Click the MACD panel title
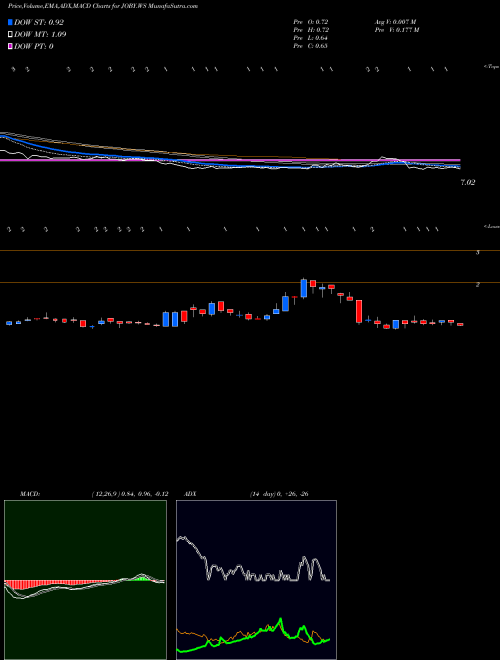500x660 pixels. click(29, 494)
